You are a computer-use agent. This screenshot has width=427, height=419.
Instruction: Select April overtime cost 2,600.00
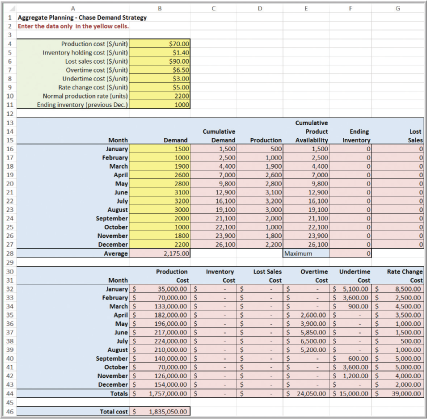(x=306, y=315)
